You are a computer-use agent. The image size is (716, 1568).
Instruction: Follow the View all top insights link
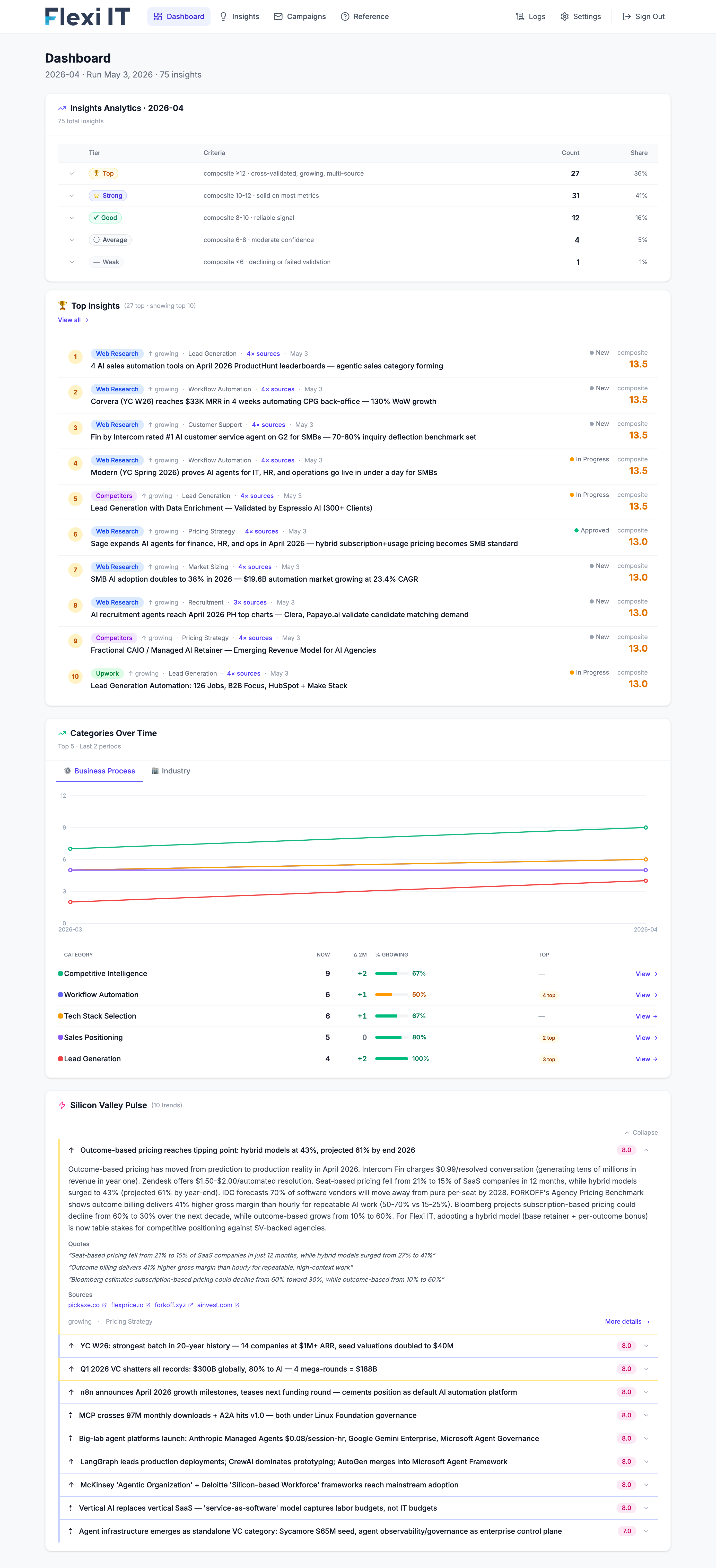point(73,320)
